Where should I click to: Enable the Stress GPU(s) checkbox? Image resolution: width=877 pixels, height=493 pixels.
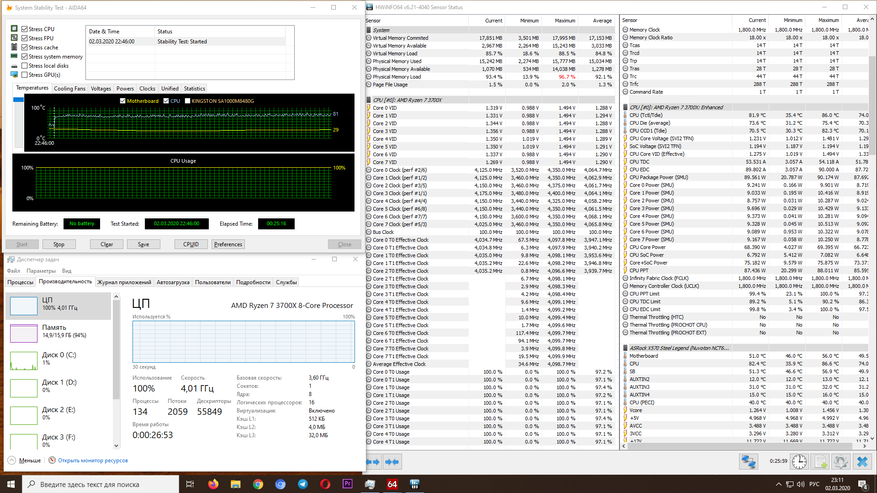tap(25, 74)
